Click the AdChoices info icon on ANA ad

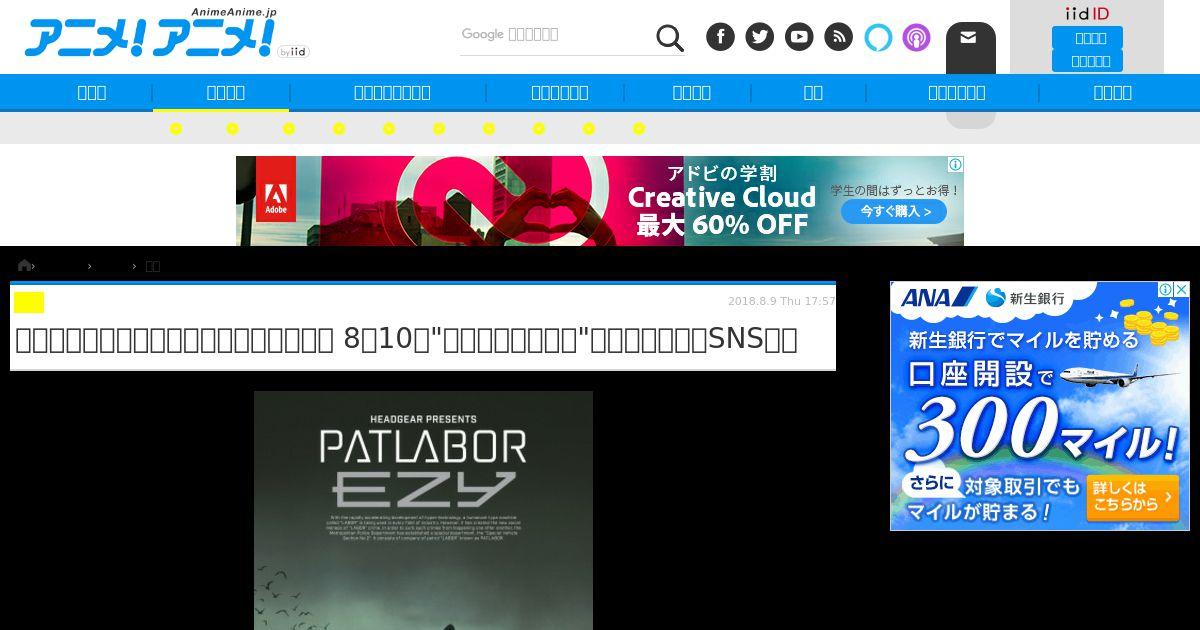coord(1165,289)
